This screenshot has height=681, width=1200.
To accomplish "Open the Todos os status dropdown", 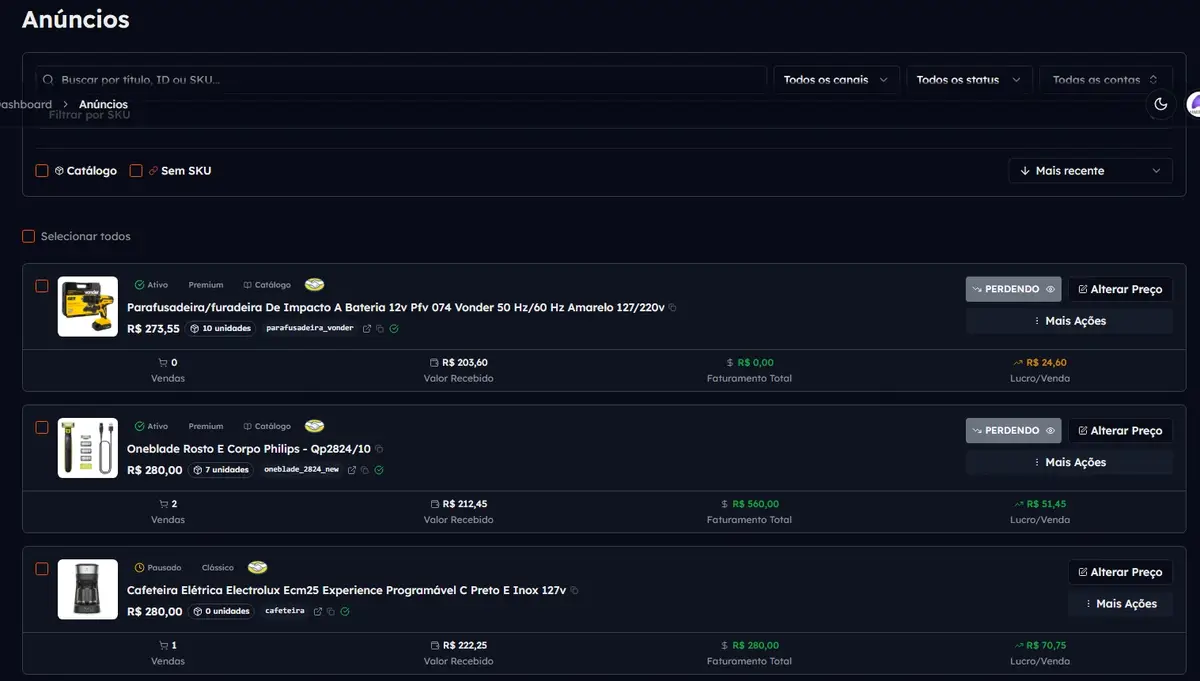I will (x=969, y=80).
